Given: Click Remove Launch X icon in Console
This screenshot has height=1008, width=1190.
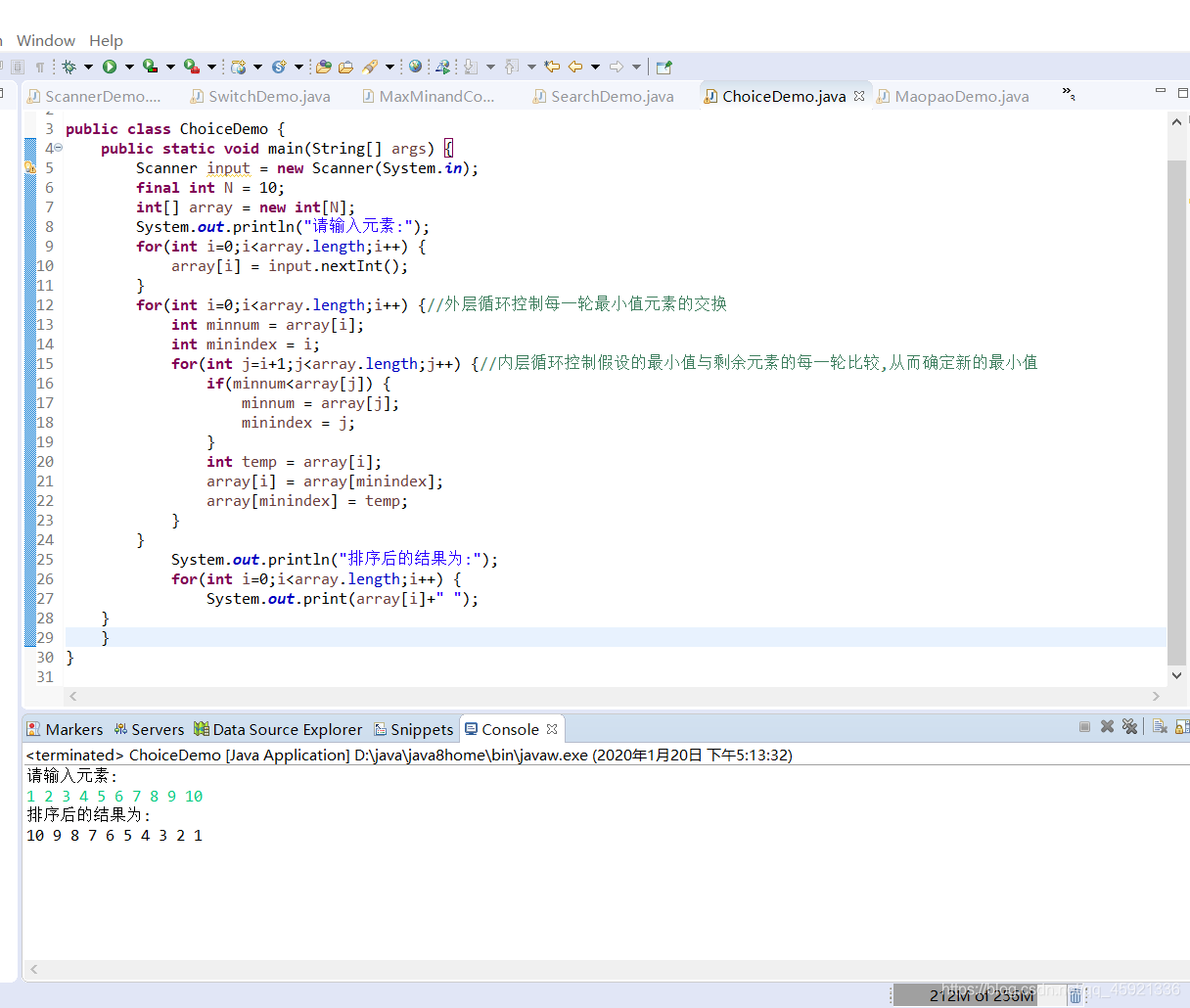Looking at the screenshot, I should pyautogui.click(x=1107, y=726).
